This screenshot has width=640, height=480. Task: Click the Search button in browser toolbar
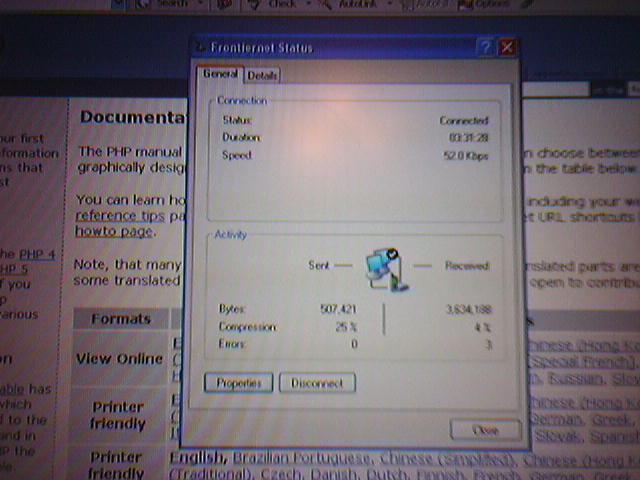coord(170,4)
